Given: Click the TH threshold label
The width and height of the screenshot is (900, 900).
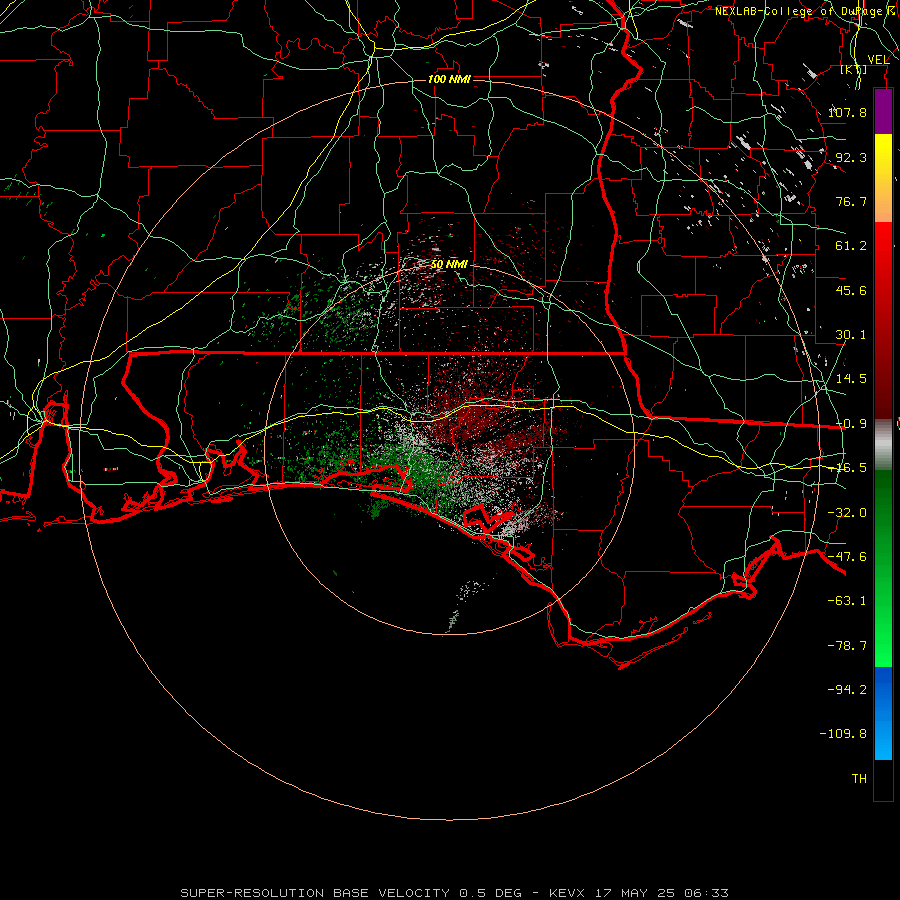Looking at the screenshot, I should tap(859, 779).
